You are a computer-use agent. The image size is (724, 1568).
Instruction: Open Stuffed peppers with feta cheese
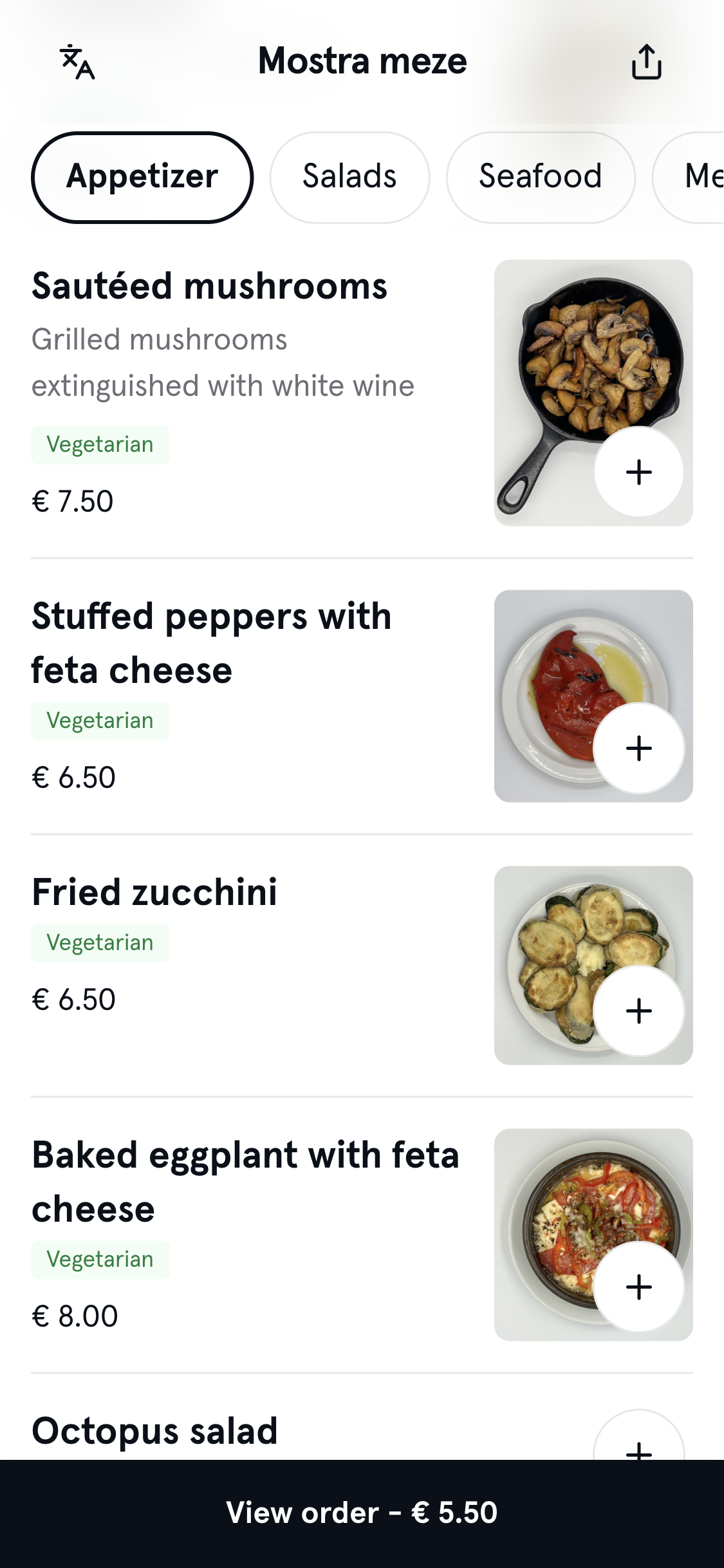(211, 643)
